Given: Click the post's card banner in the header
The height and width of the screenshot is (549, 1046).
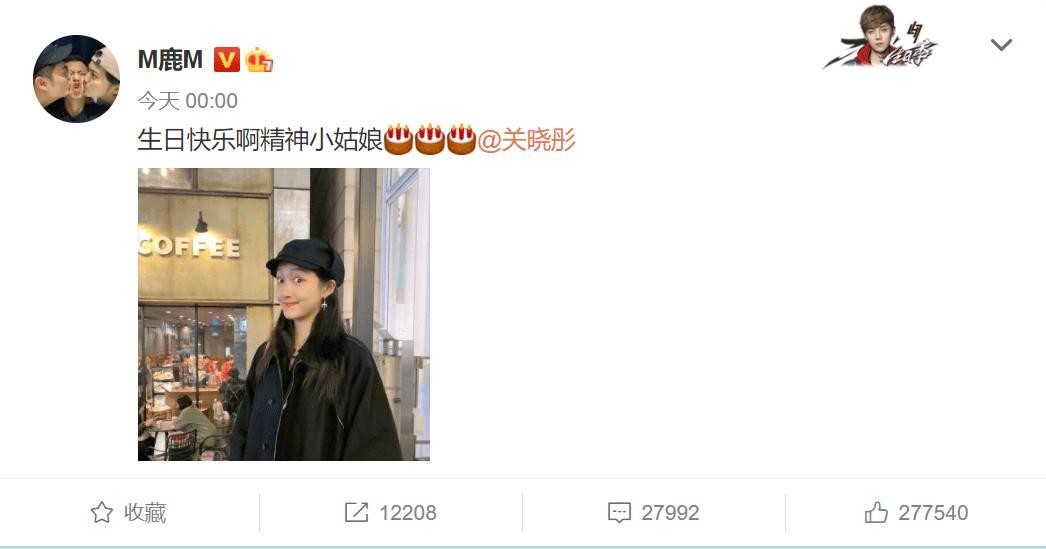Looking at the screenshot, I should coord(881,37).
